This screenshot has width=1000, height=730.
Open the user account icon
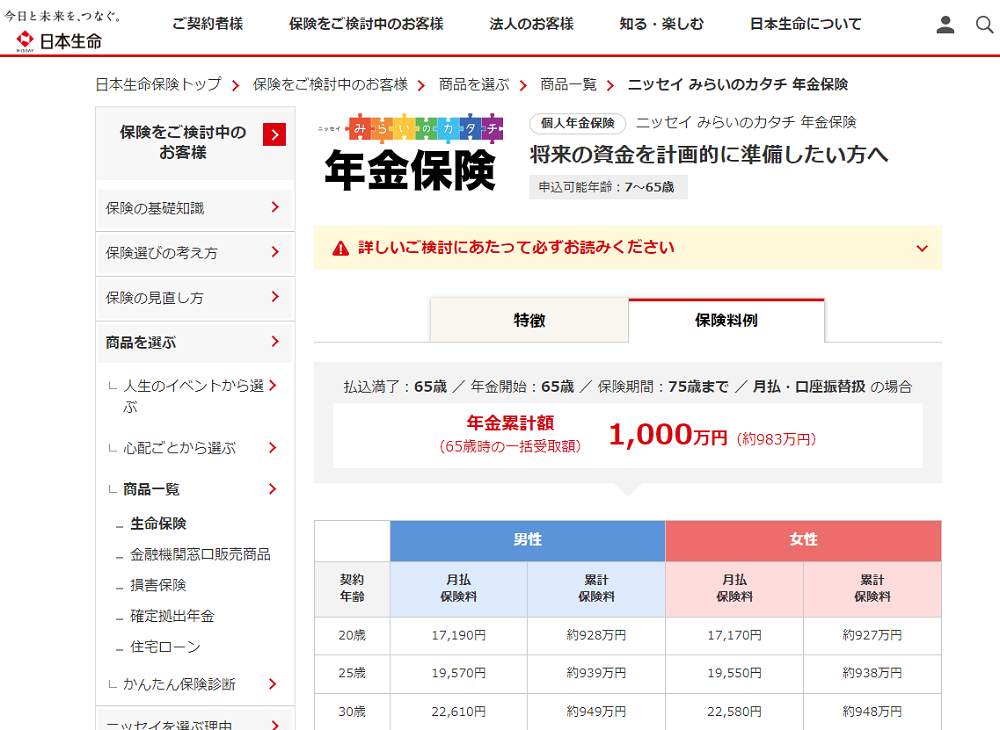(x=945, y=25)
